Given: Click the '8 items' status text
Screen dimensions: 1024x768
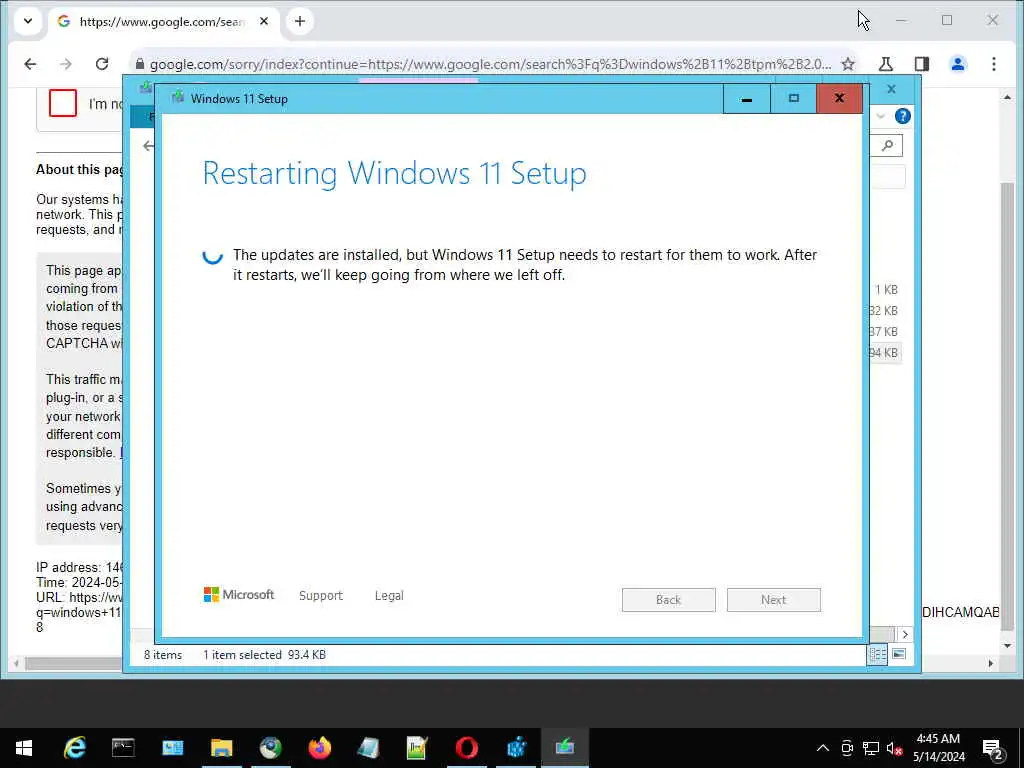Looking at the screenshot, I should pos(163,654).
